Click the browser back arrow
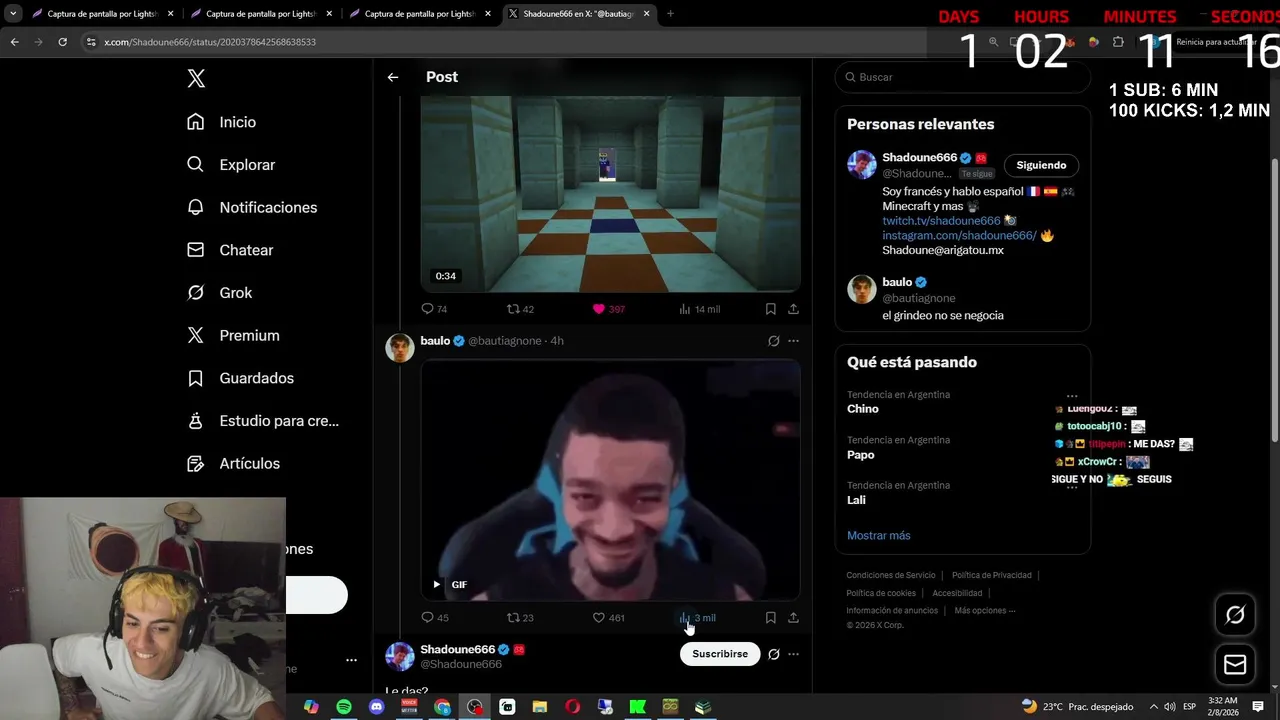 pos(14,42)
